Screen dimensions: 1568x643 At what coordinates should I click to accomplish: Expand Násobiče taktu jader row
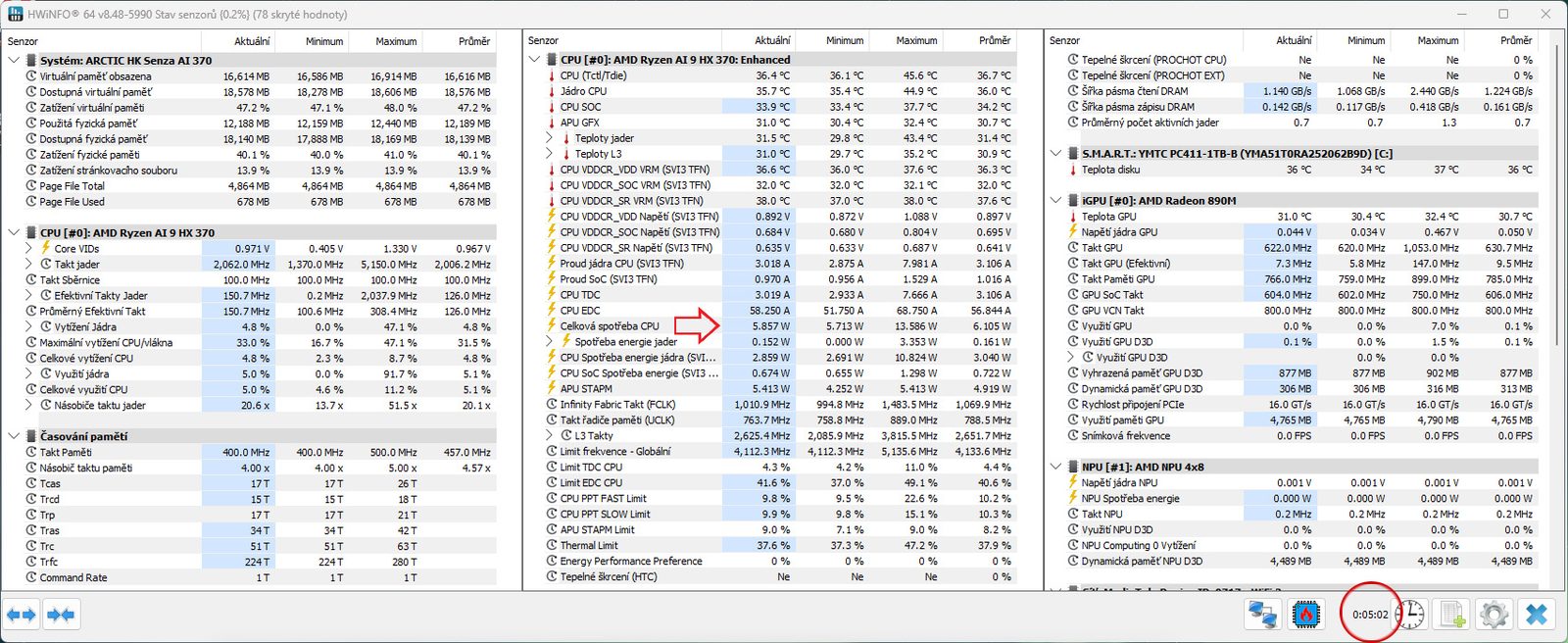29,405
